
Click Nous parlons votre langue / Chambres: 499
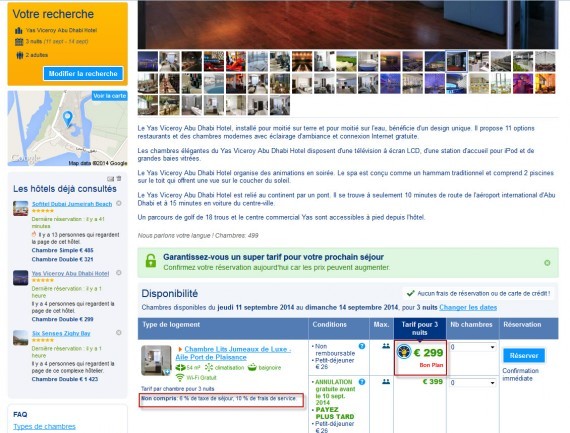coord(198,235)
